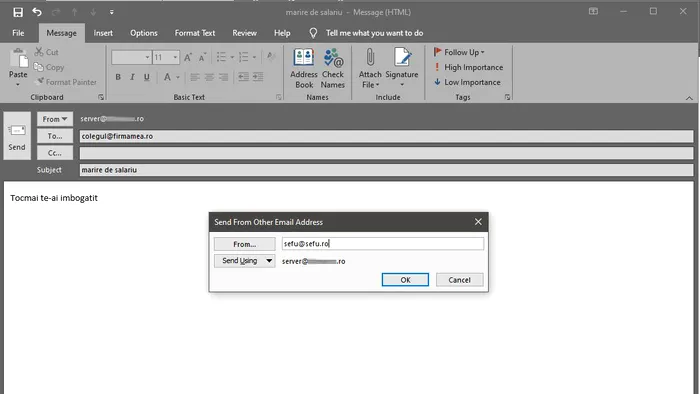Open Quick Access Toolbar customize arrow

point(112,12)
